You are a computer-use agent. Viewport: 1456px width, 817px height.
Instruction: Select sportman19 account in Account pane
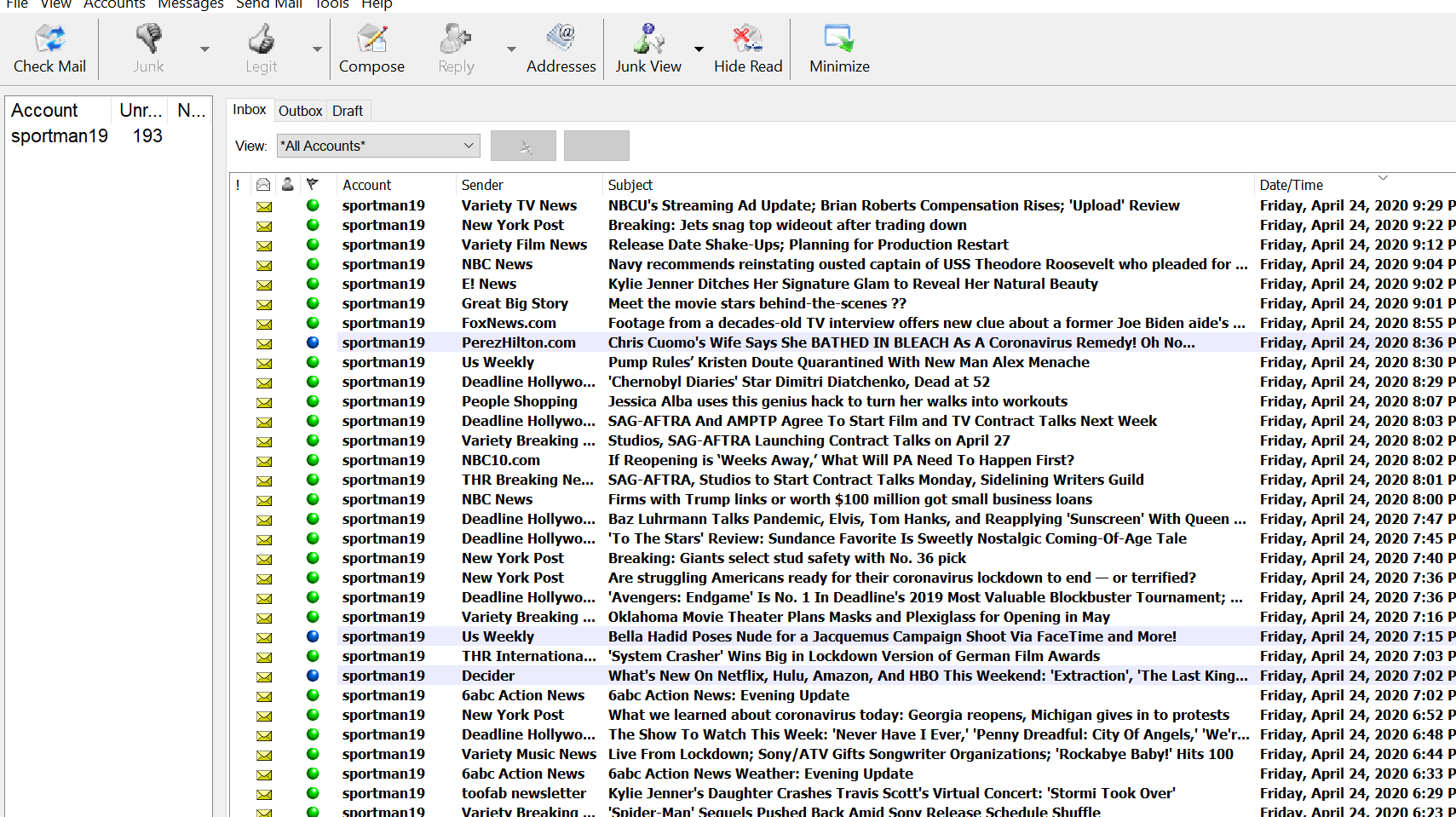pyautogui.click(x=60, y=136)
